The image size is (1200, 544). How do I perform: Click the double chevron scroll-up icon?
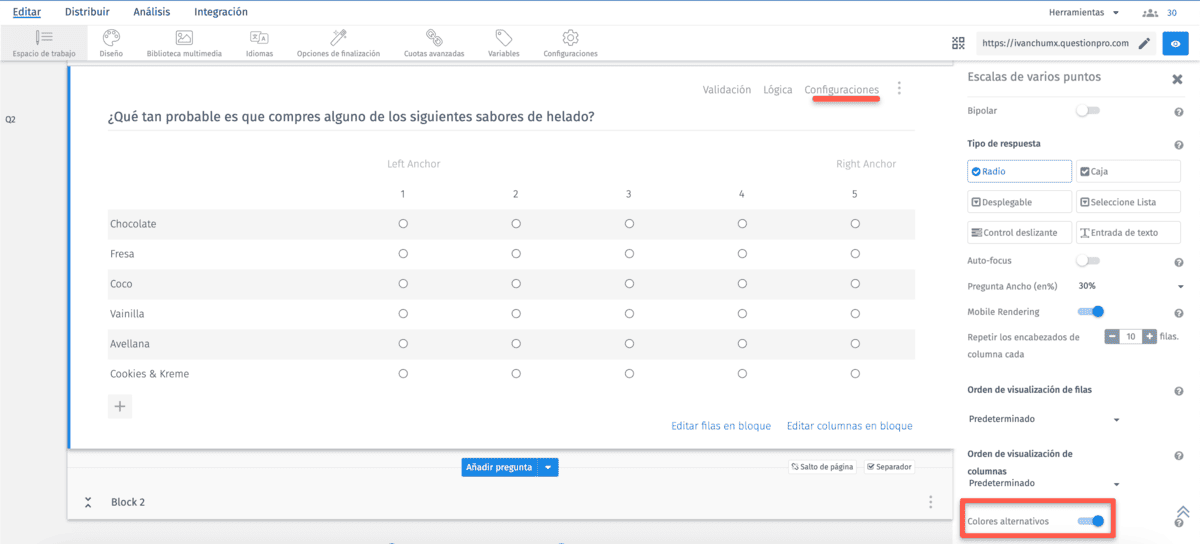1182,510
